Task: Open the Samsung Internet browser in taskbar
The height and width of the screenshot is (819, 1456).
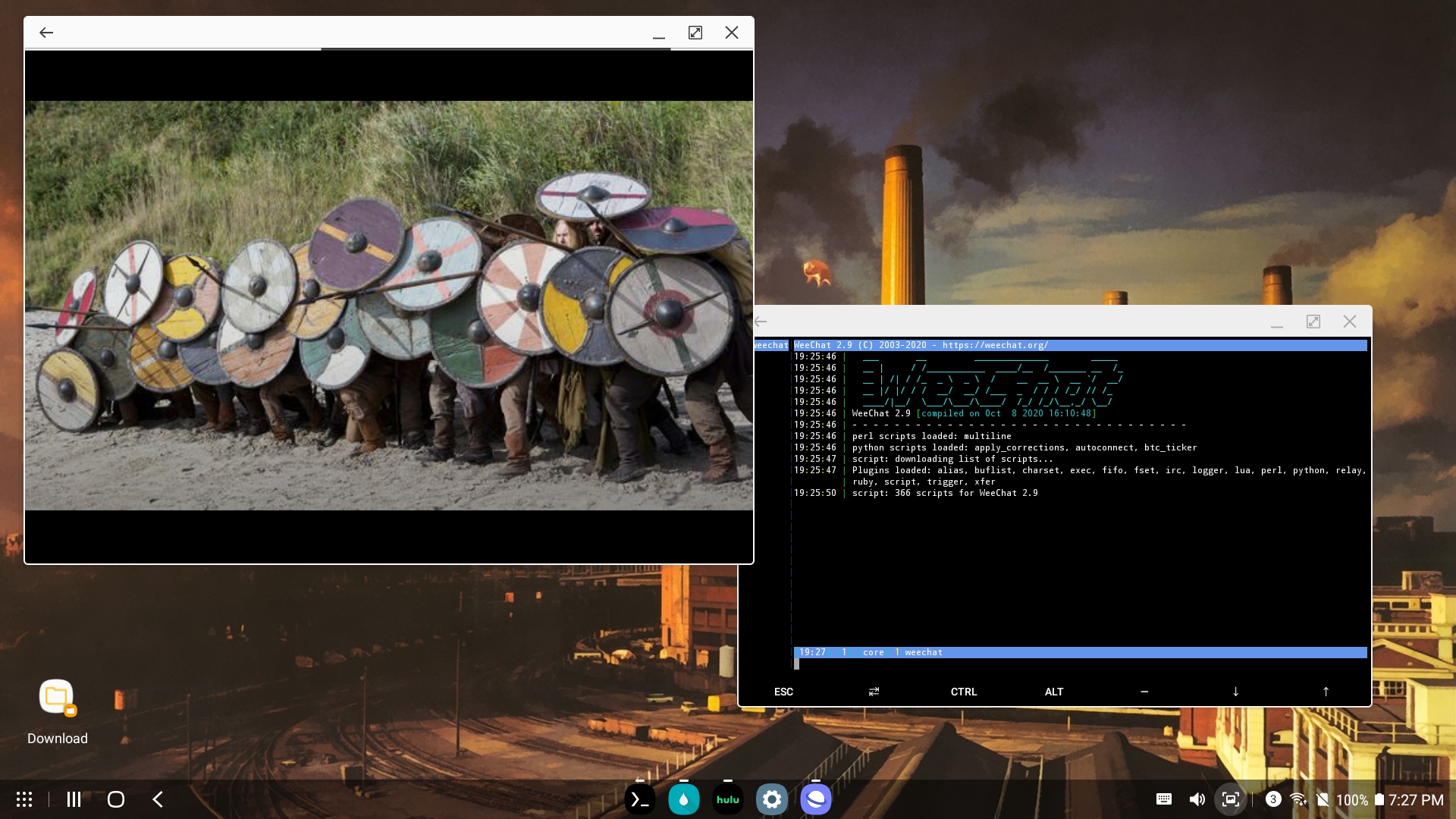Action: [x=816, y=799]
